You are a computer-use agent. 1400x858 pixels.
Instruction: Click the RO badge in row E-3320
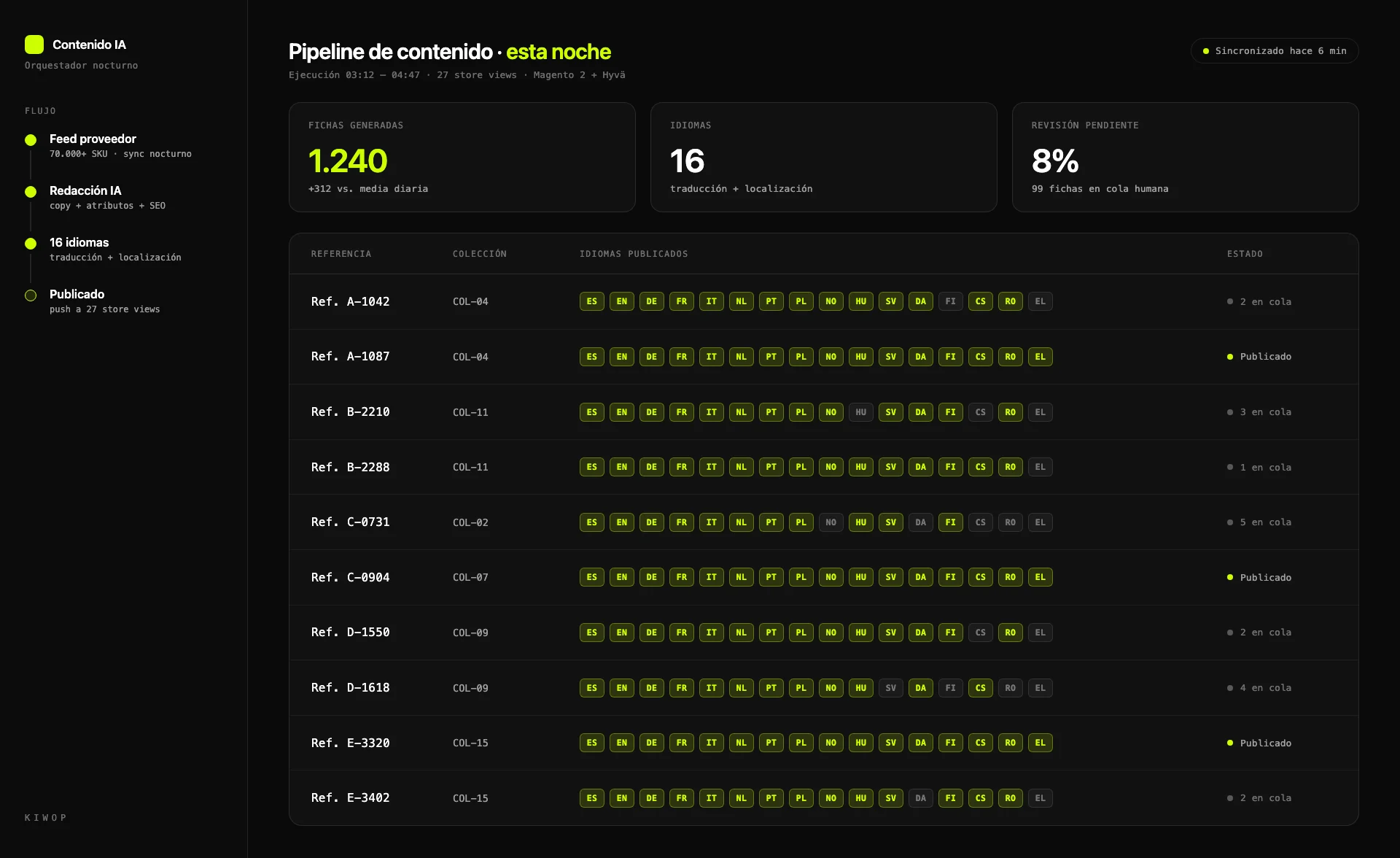(x=1010, y=743)
